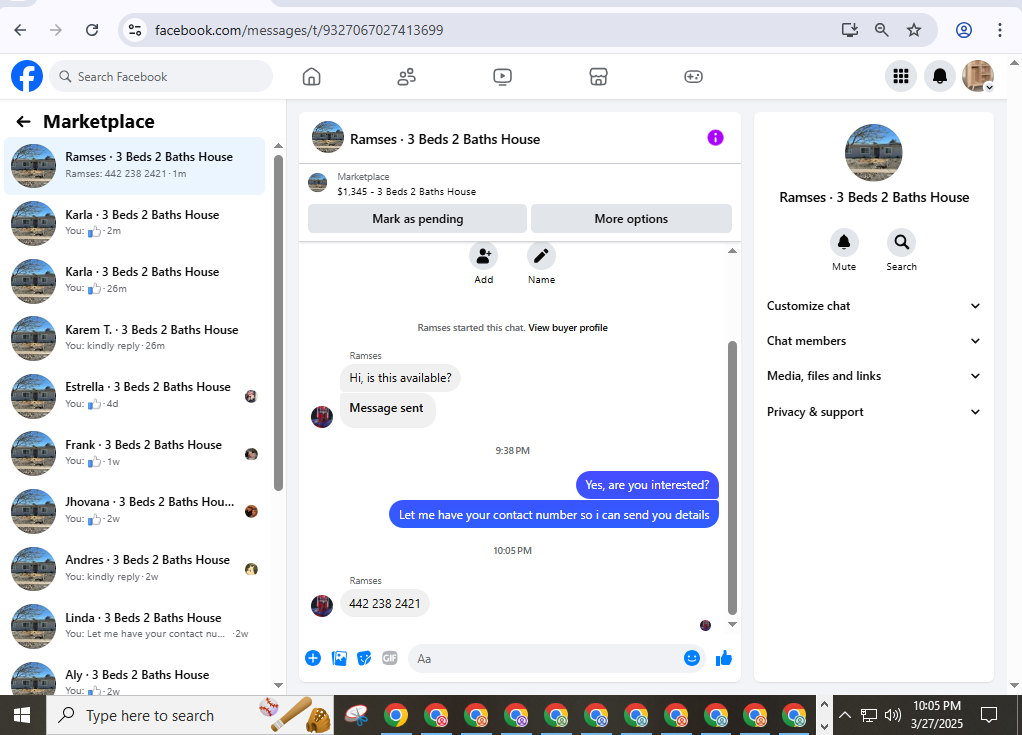1022x735 pixels.
Task: Expand Media, files and links section
Action: [873, 376]
